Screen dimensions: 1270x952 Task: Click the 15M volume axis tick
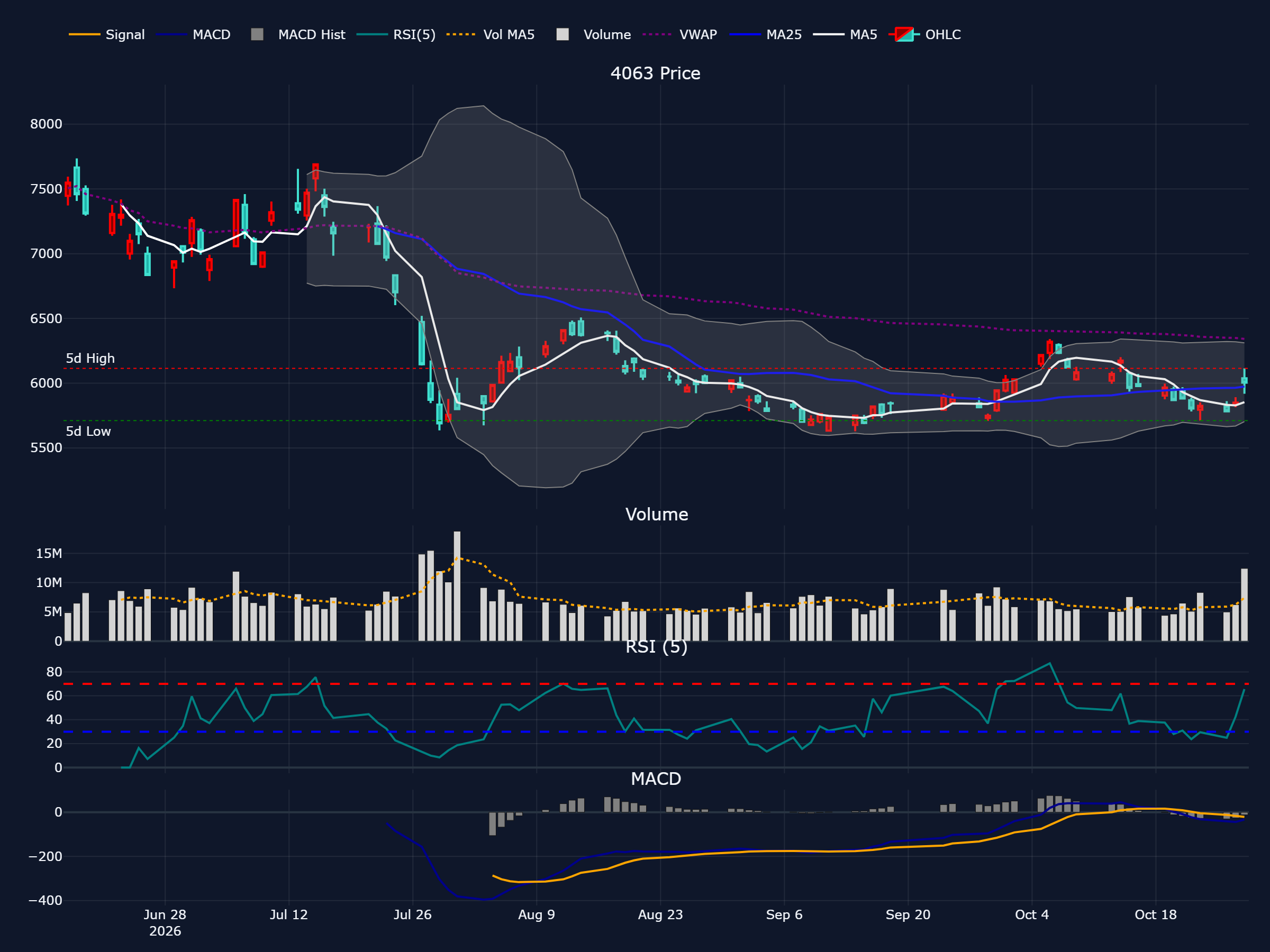coord(49,554)
